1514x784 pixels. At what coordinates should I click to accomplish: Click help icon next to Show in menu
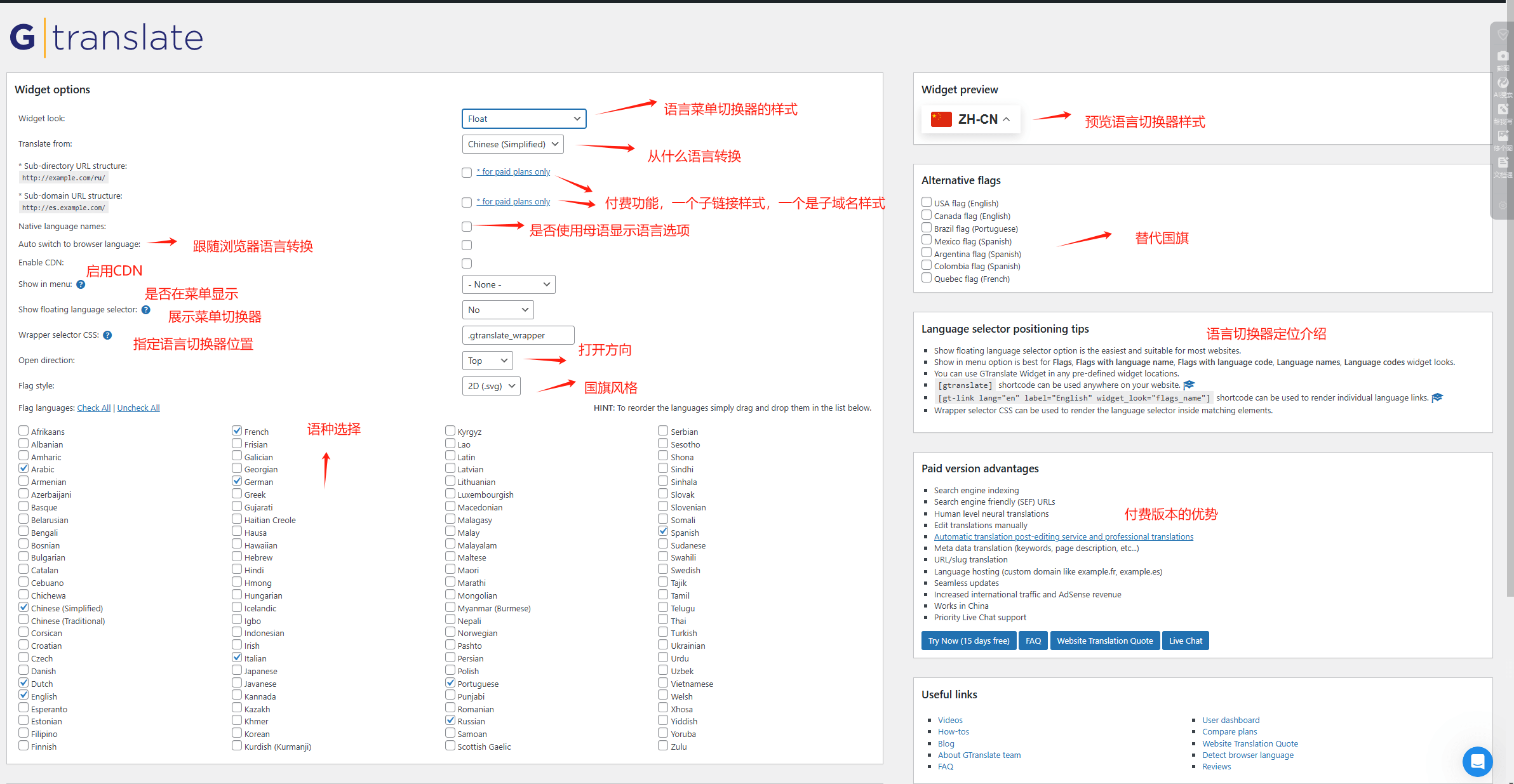point(81,284)
